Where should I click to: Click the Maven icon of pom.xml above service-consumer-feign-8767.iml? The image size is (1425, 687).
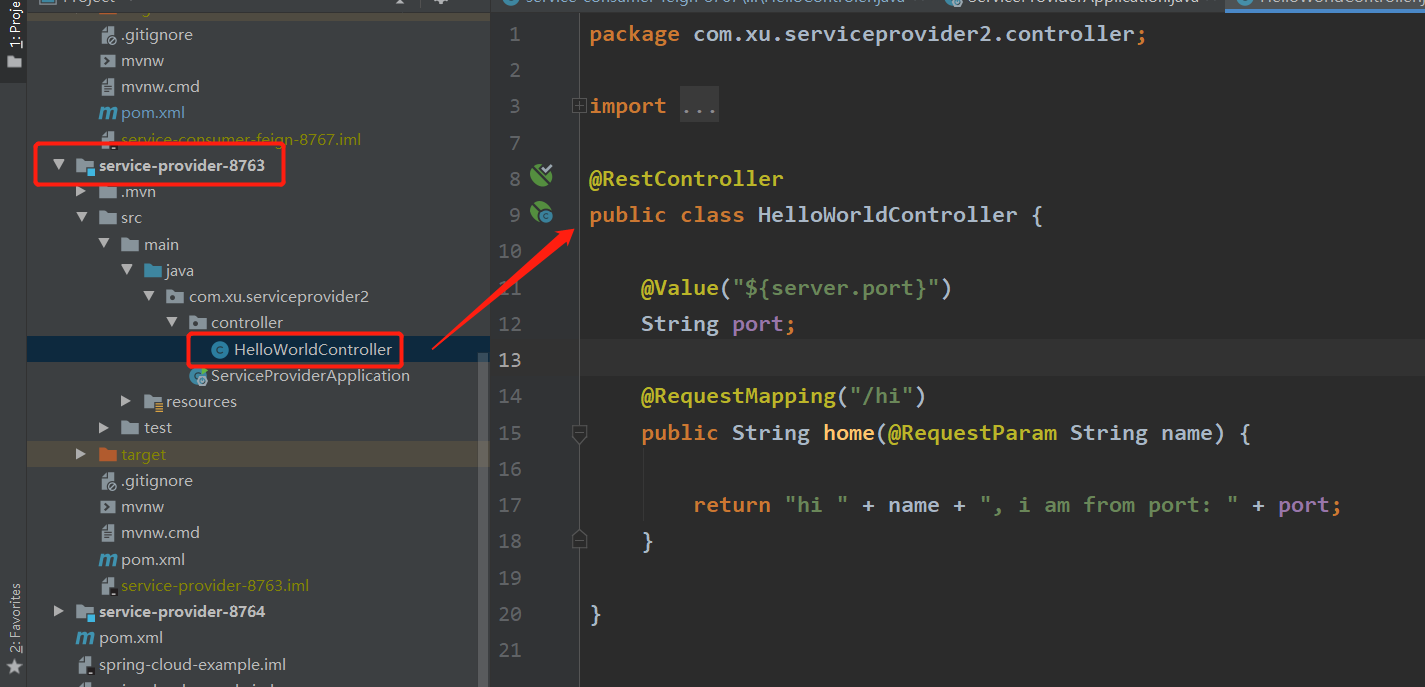click(x=107, y=113)
